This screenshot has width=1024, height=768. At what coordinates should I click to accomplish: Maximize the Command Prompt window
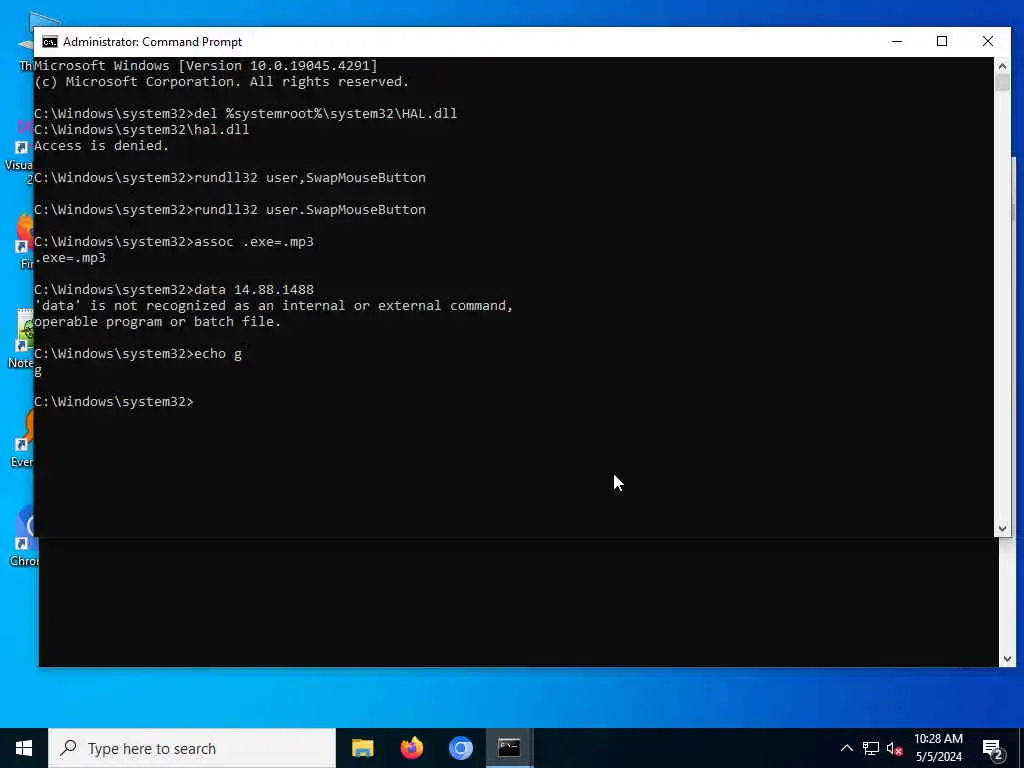(x=942, y=42)
